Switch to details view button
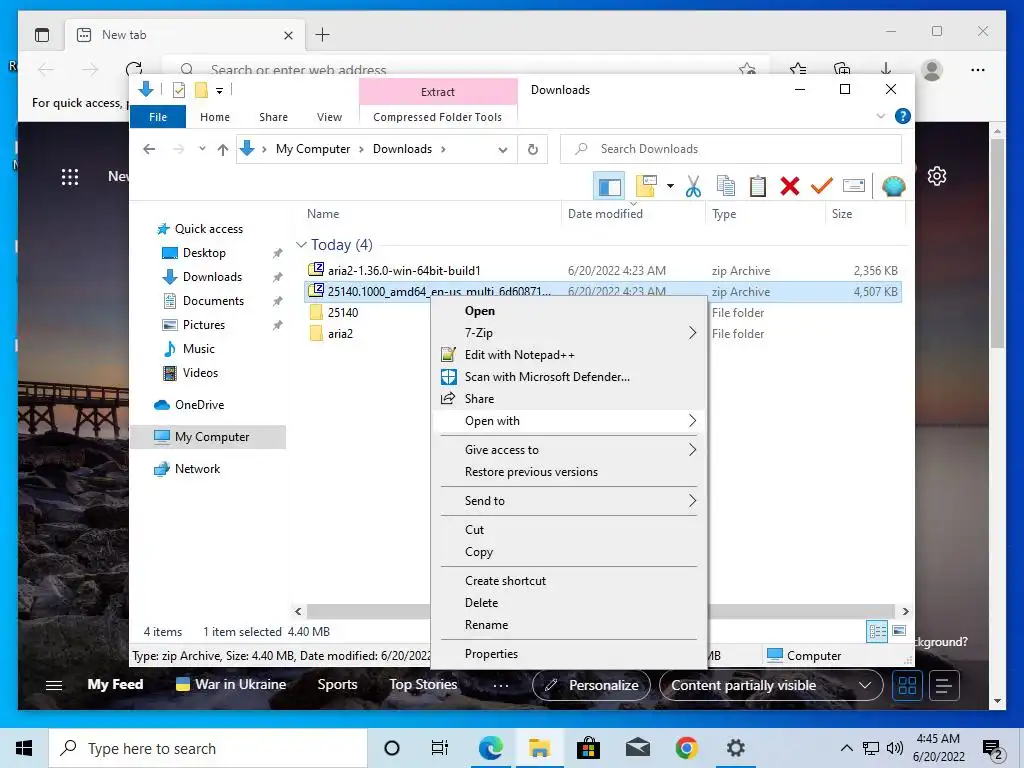Image resolution: width=1024 pixels, height=768 pixels. pyautogui.click(x=877, y=632)
